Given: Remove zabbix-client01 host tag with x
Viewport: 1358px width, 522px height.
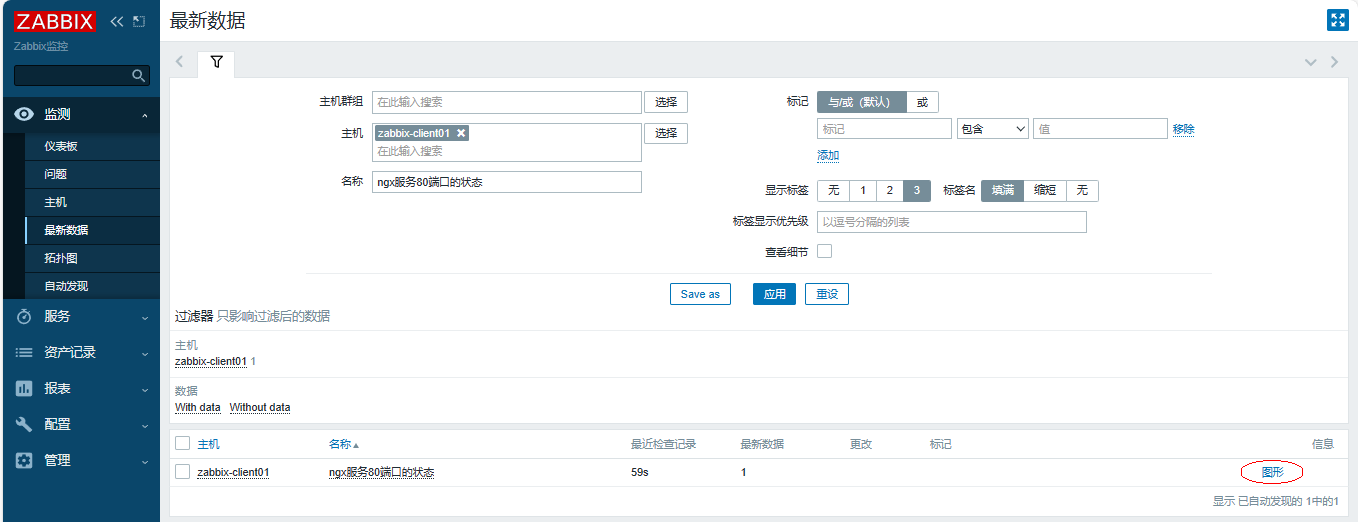Looking at the screenshot, I should pos(461,133).
